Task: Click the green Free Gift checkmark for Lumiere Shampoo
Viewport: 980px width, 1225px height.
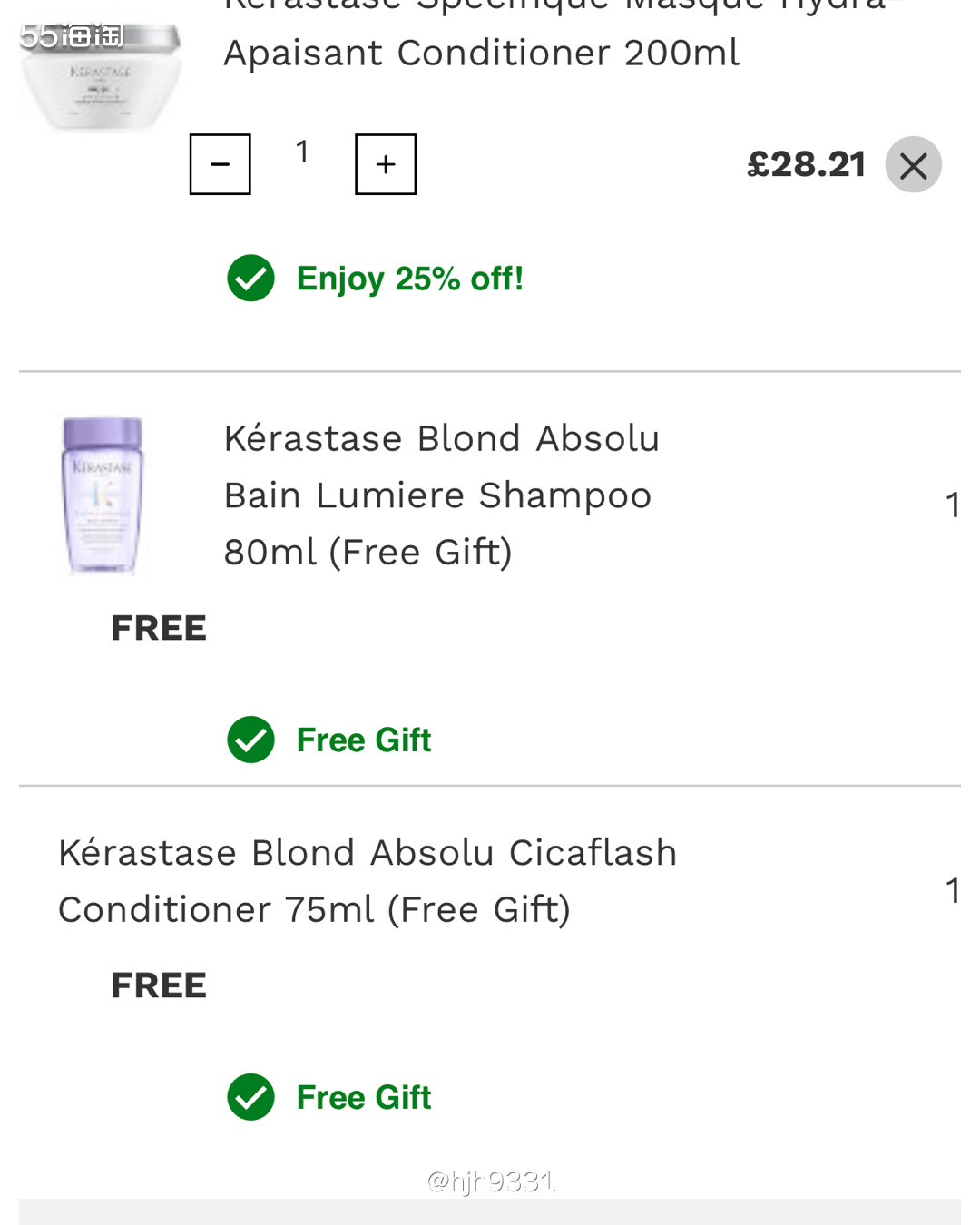Action: 250,740
